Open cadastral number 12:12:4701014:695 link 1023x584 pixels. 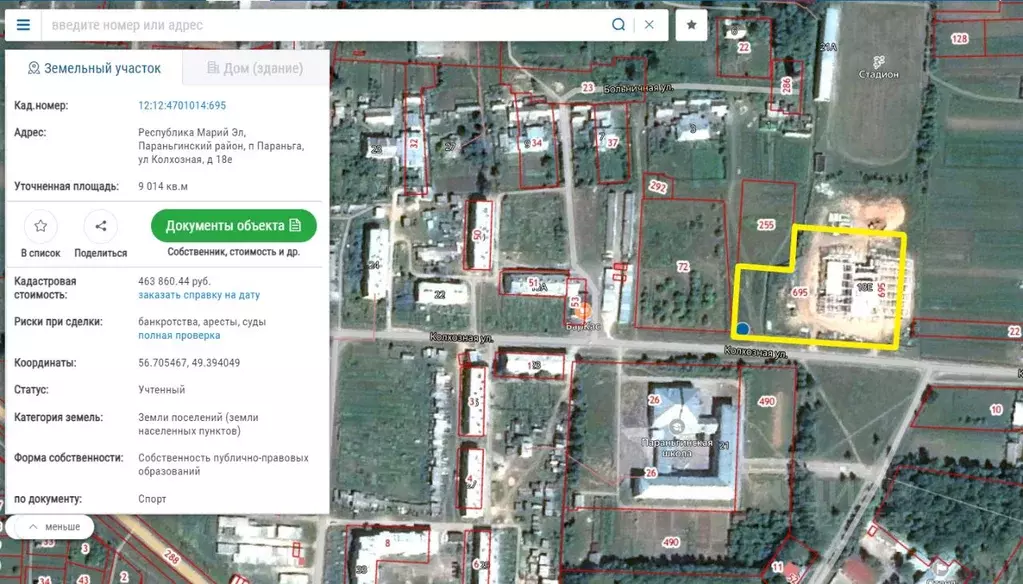pyautogui.click(x=182, y=105)
